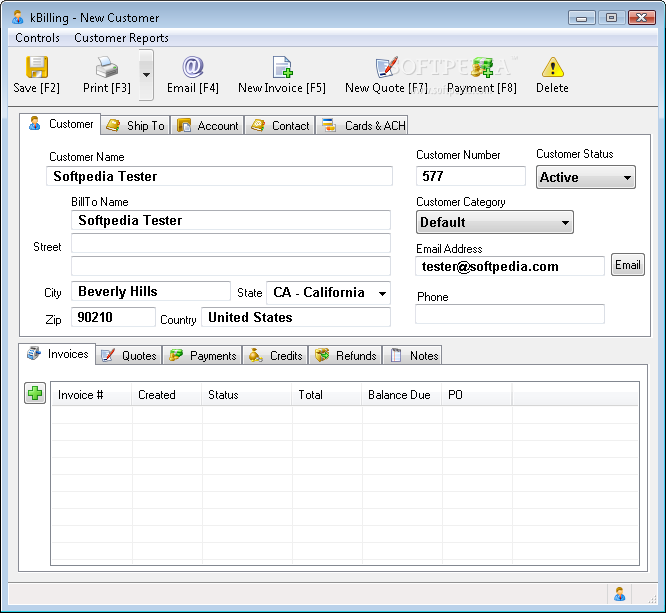
Task: Click the Email [F4] at-sign icon
Action: (193, 67)
